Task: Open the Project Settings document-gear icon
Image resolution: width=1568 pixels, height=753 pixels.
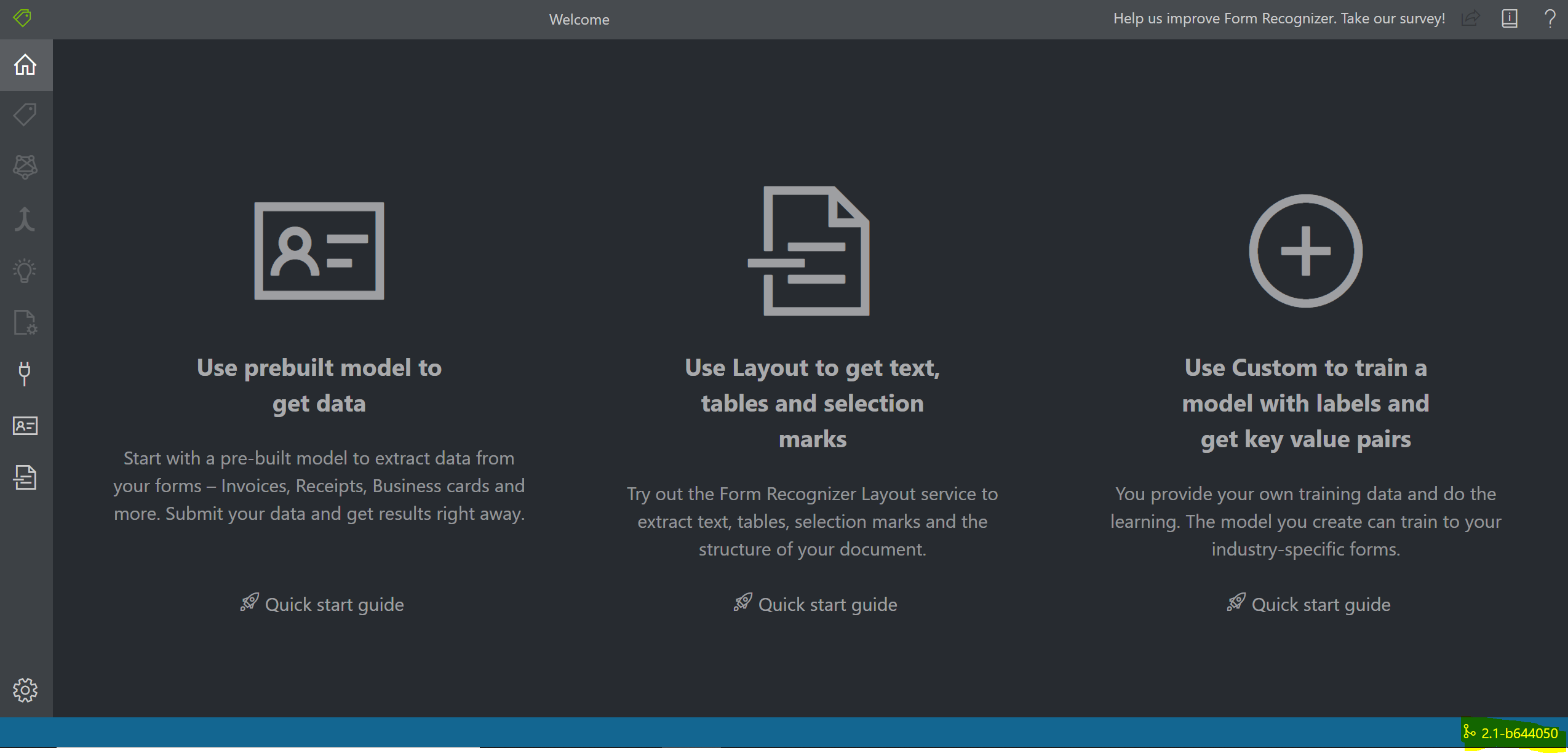Action: 25,322
